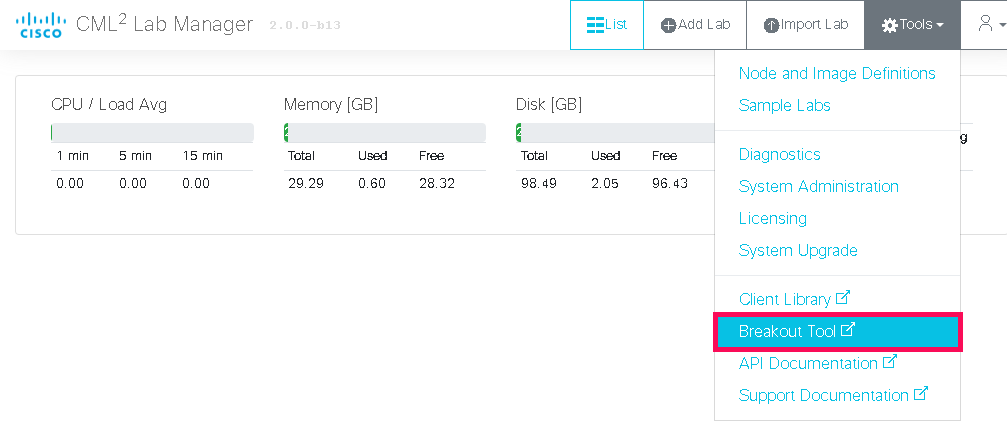Open Node and Image Definitions
This screenshot has height=434, width=1007.
(x=837, y=73)
